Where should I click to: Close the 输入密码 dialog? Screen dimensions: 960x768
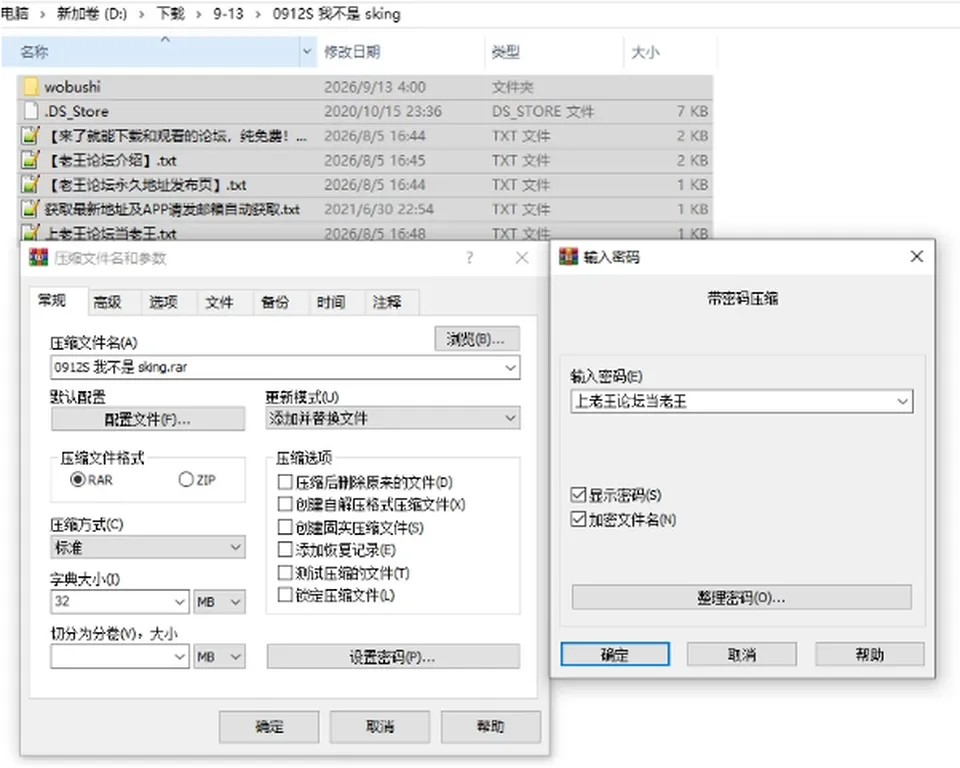917,256
